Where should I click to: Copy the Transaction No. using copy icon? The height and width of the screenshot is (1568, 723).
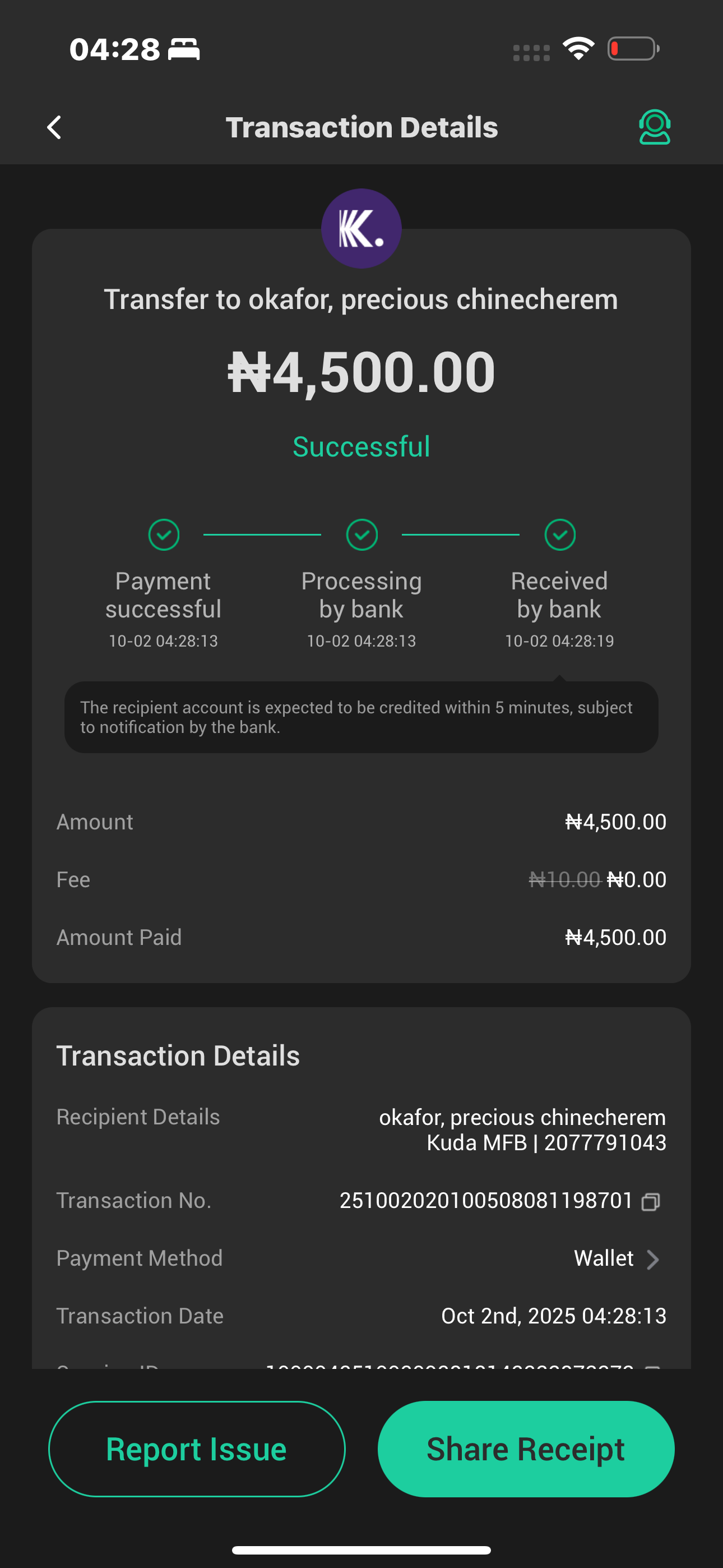coord(651,1201)
